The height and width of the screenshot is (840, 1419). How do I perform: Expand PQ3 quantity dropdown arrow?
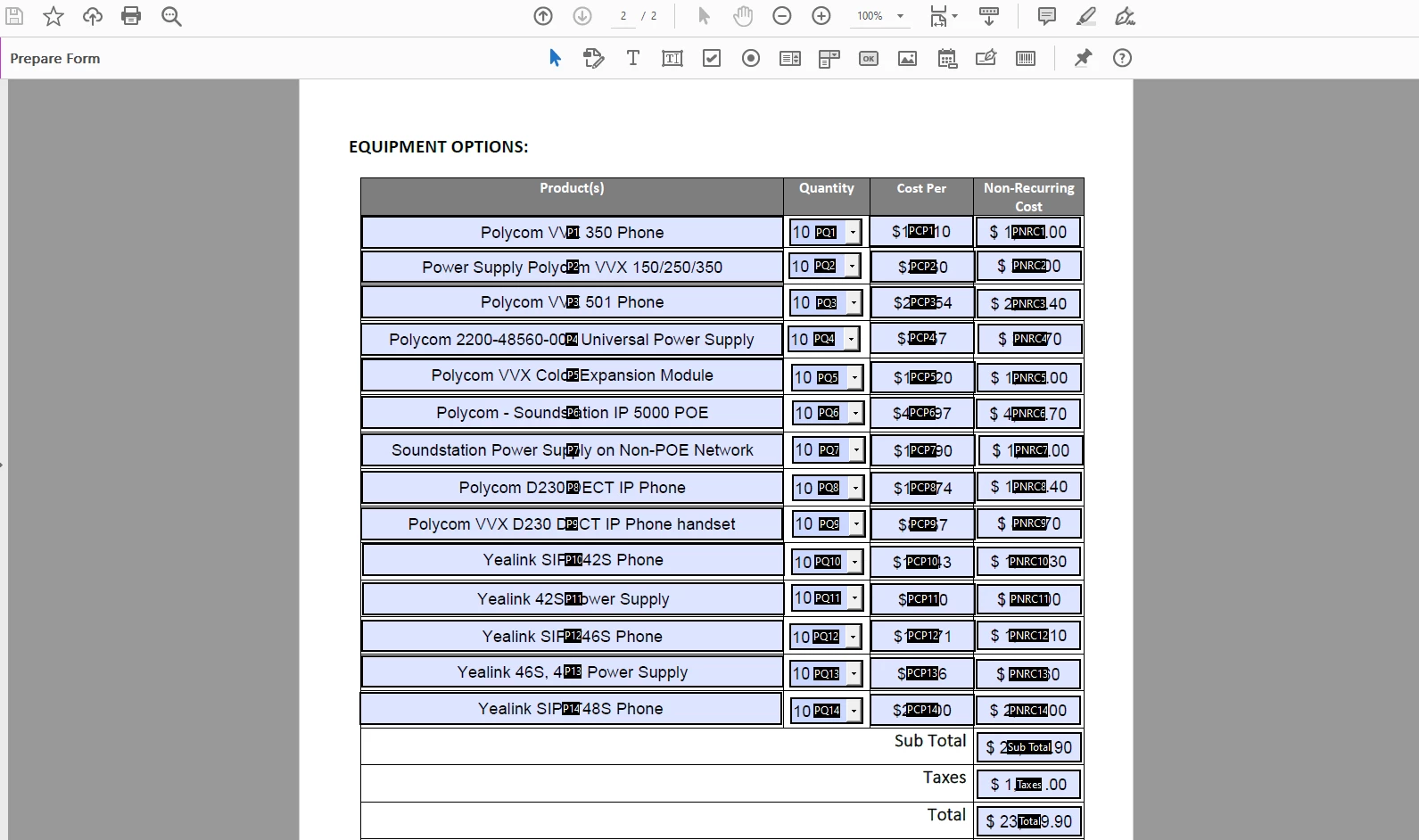(854, 302)
